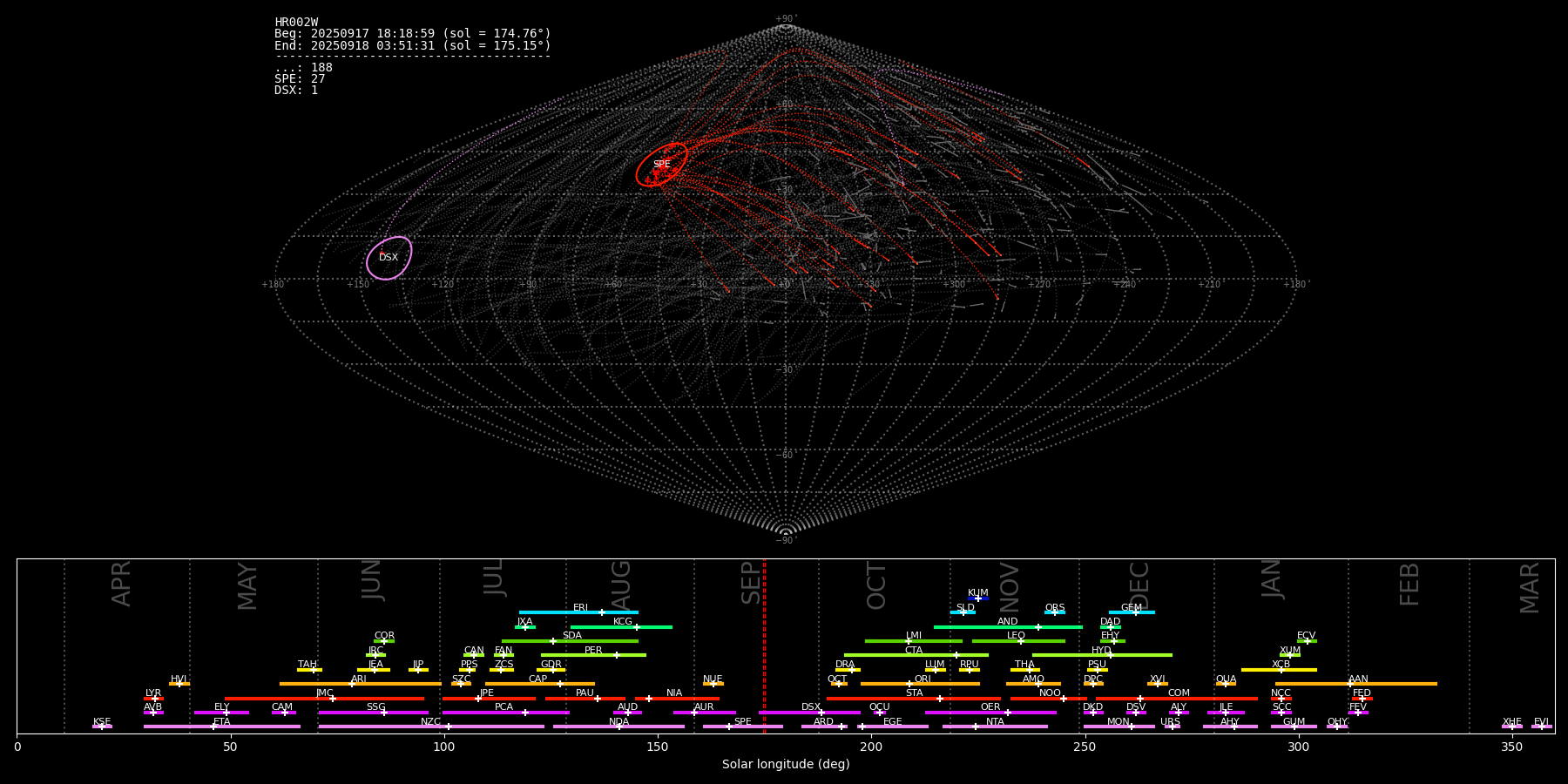This screenshot has height=784, width=1568.
Task: Select the URS shower bar
Action: (1173, 727)
